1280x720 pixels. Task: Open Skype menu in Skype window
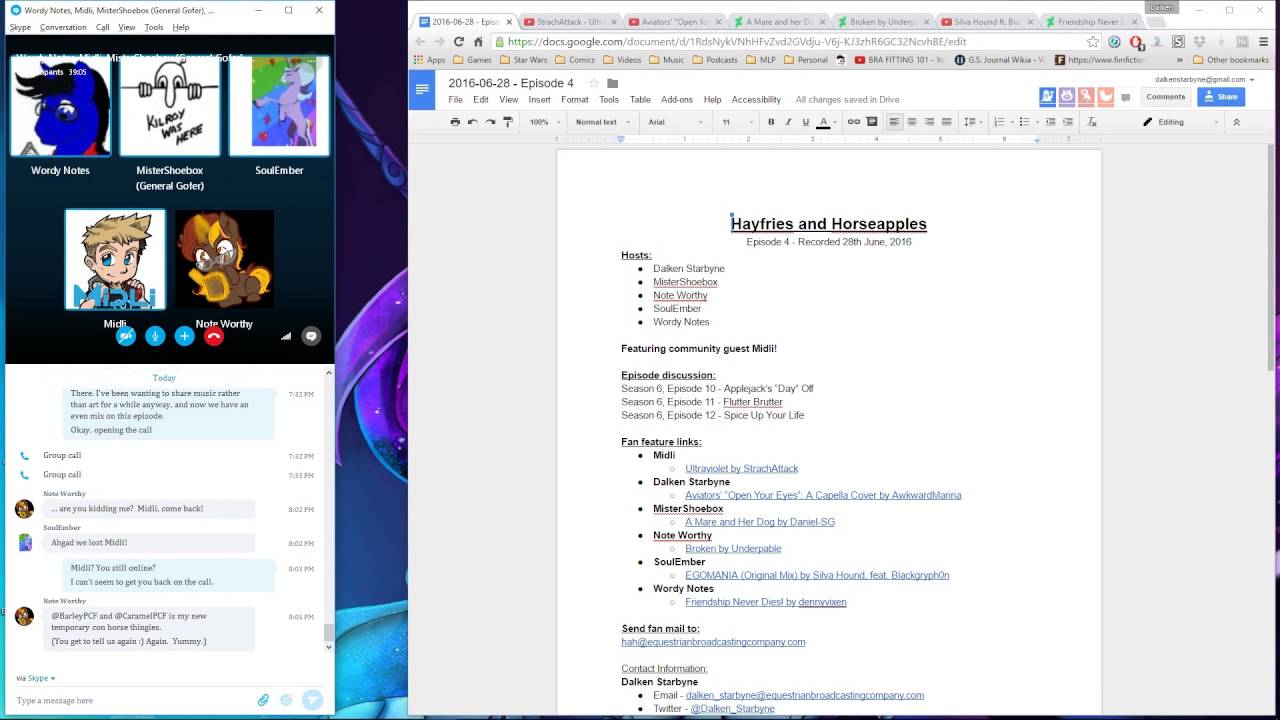pyautogui.click(x=20, y=27)
